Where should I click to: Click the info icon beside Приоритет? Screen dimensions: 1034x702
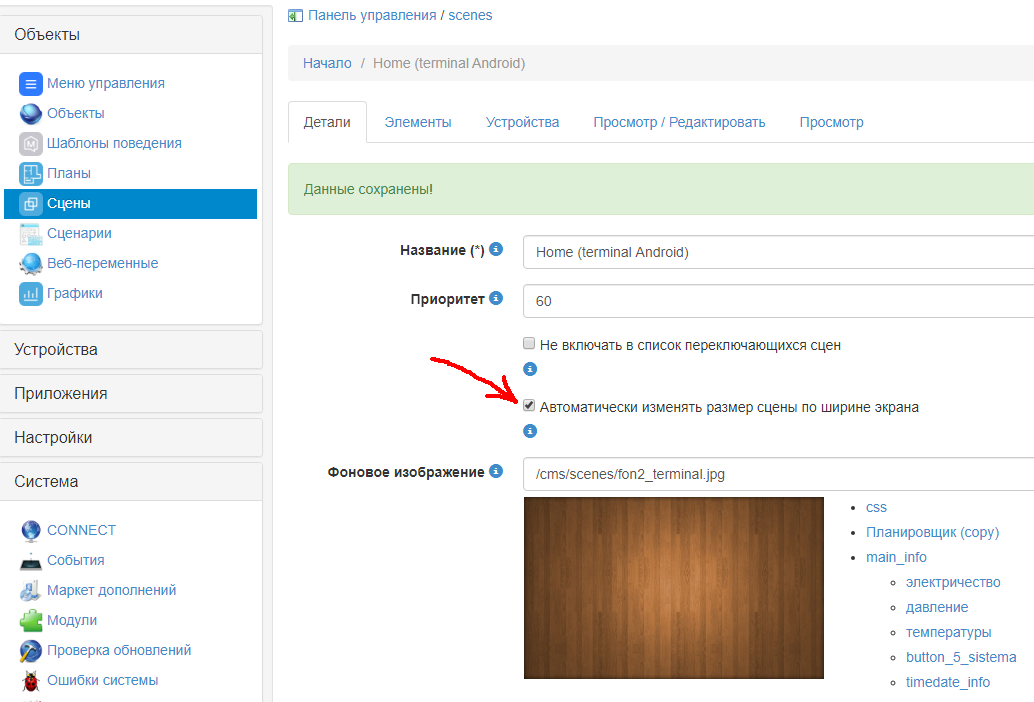click(497, 297)
